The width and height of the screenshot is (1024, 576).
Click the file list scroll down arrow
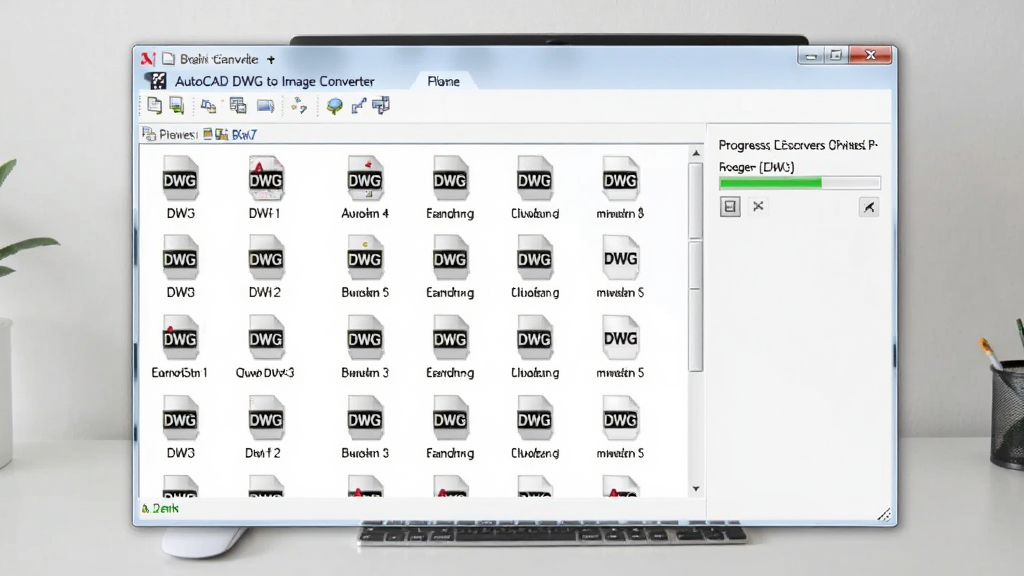(696, 488)
